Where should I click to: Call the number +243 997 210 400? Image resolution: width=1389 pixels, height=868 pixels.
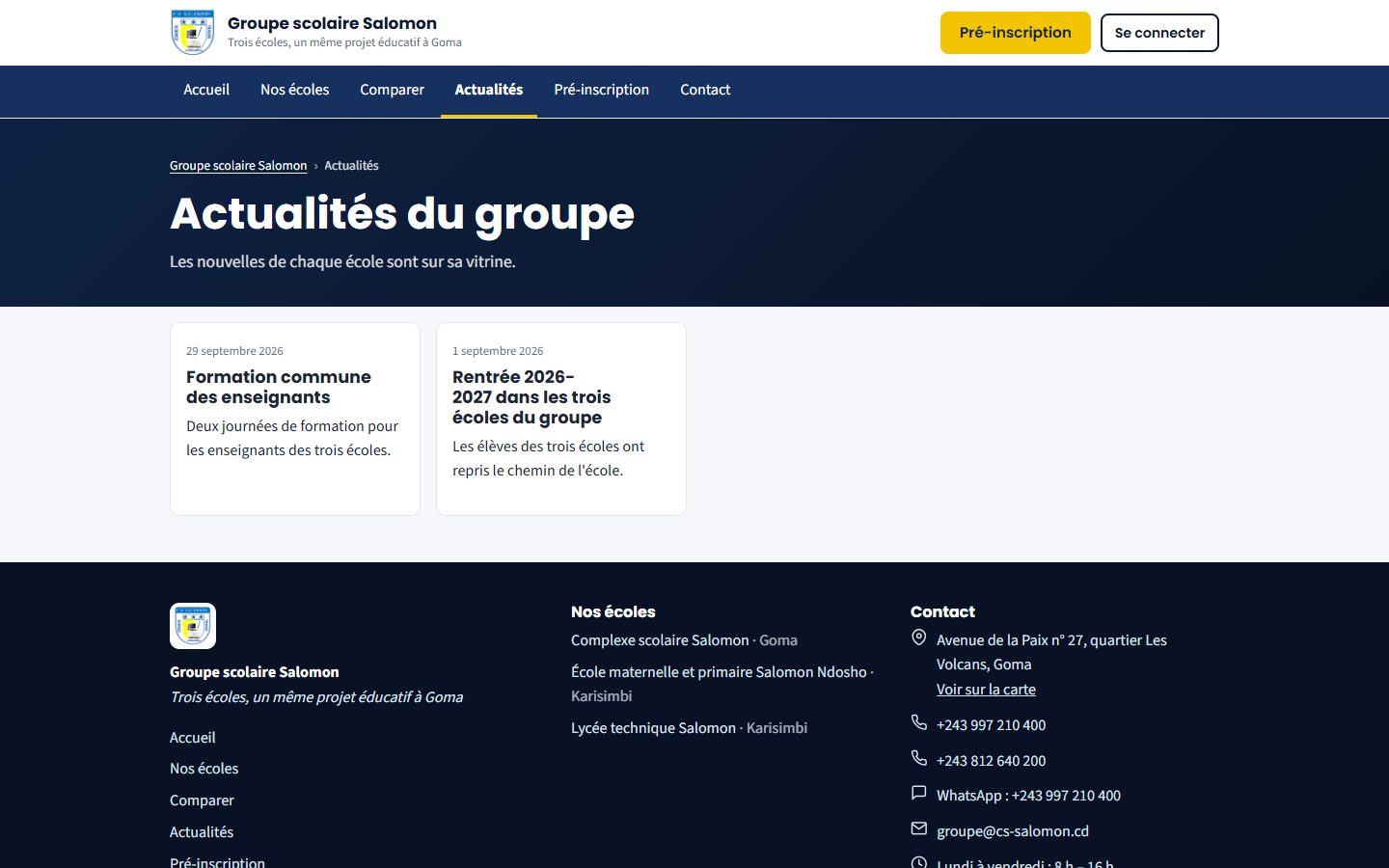(991, 725)
